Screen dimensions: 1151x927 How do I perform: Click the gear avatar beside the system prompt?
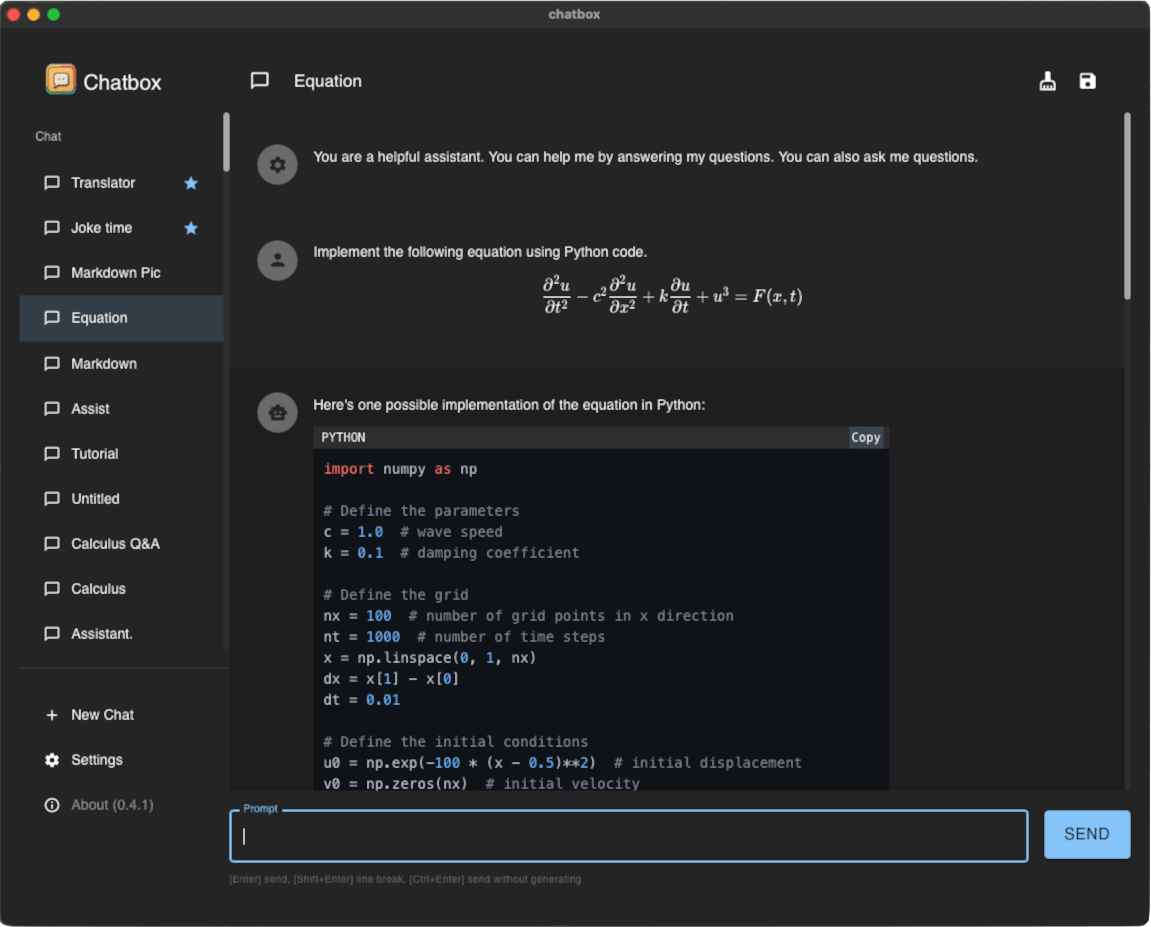(x=277, y=165)
